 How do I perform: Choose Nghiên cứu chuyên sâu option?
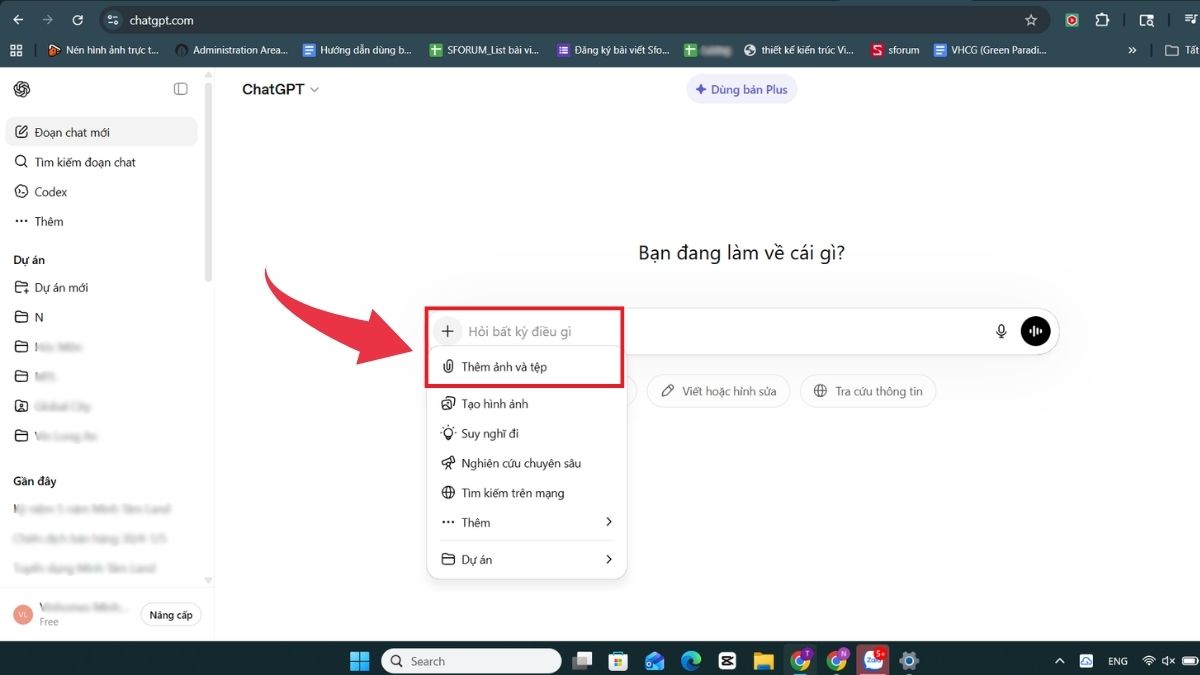pyautogui.click(x=527, y=463)
